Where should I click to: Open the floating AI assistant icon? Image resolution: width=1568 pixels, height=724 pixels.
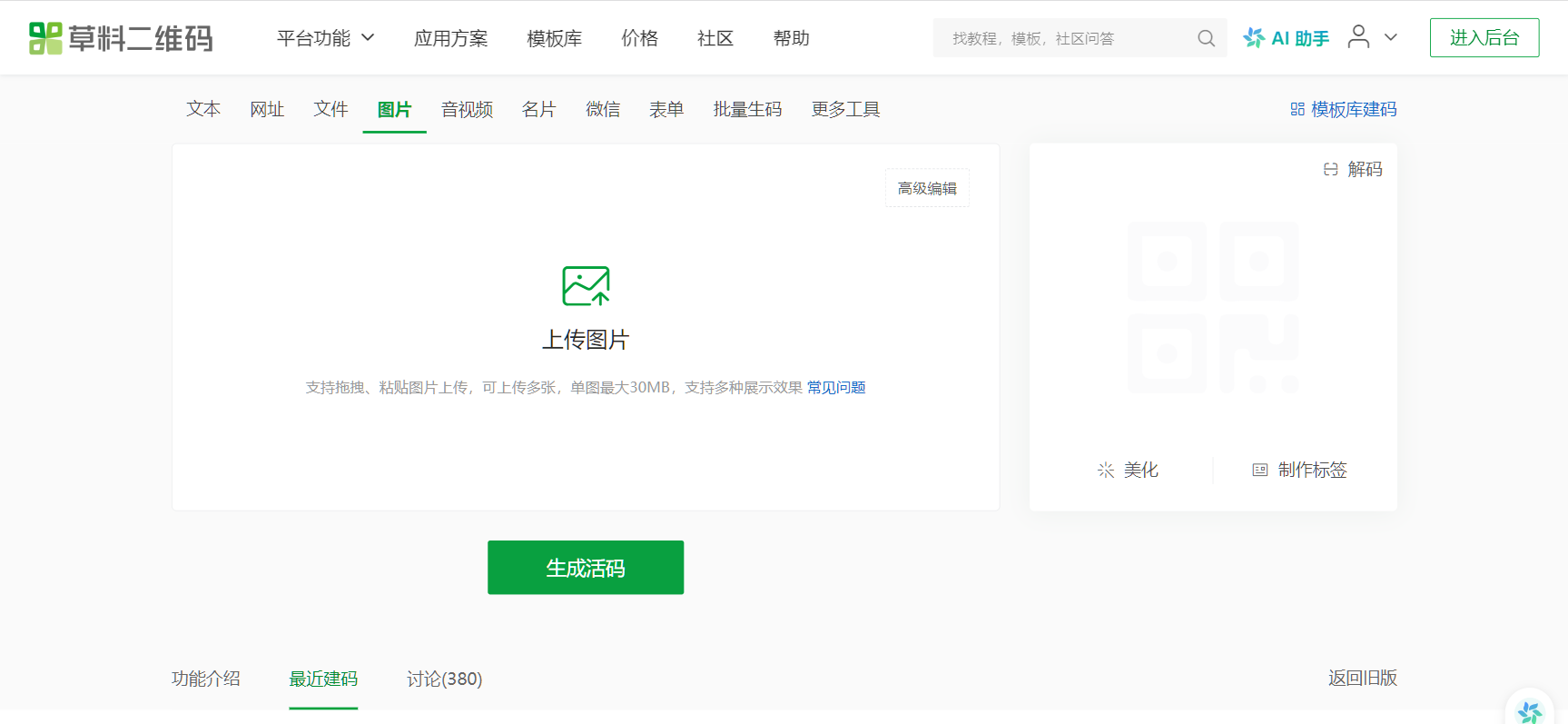pos(1530,712)
